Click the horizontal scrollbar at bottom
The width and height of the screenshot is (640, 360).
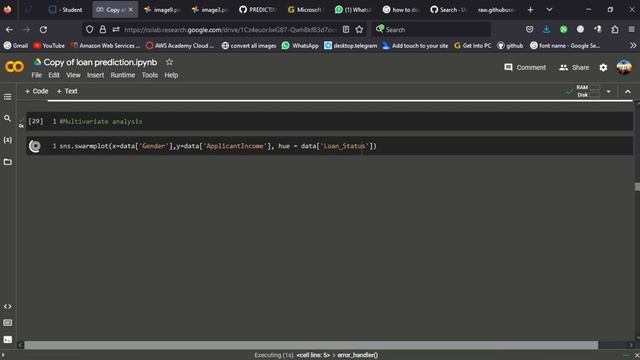pos(311,345)
